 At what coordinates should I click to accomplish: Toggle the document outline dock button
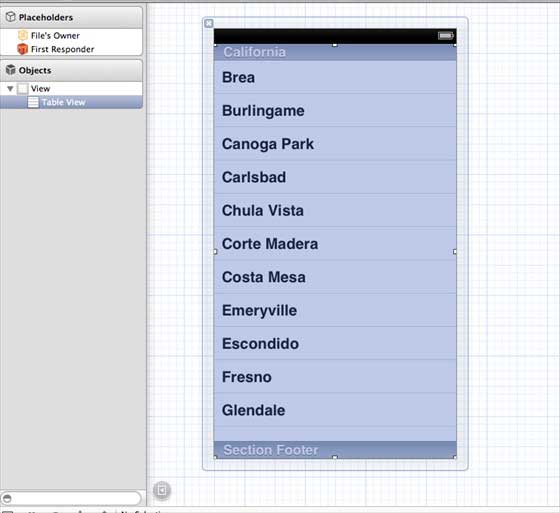(161, 490)
